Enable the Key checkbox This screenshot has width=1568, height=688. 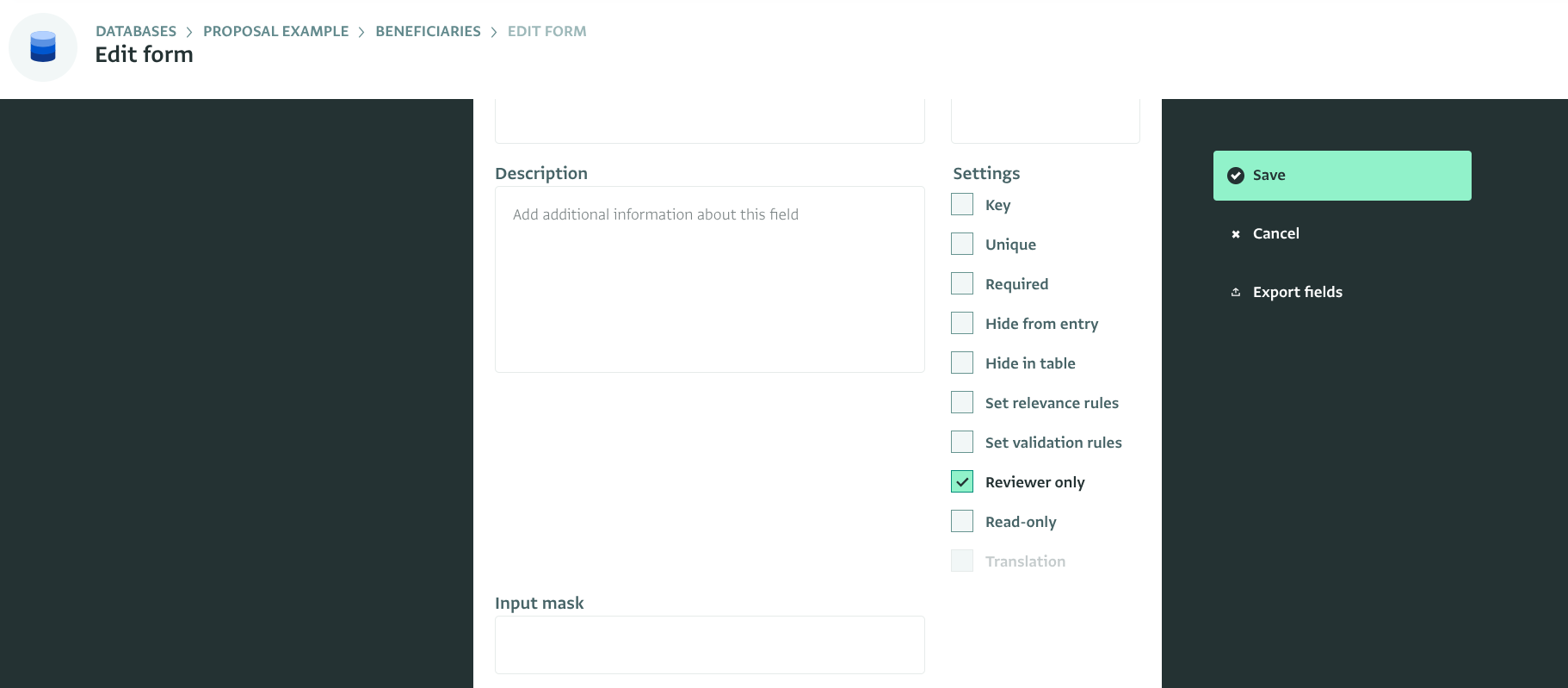(962, 204)
